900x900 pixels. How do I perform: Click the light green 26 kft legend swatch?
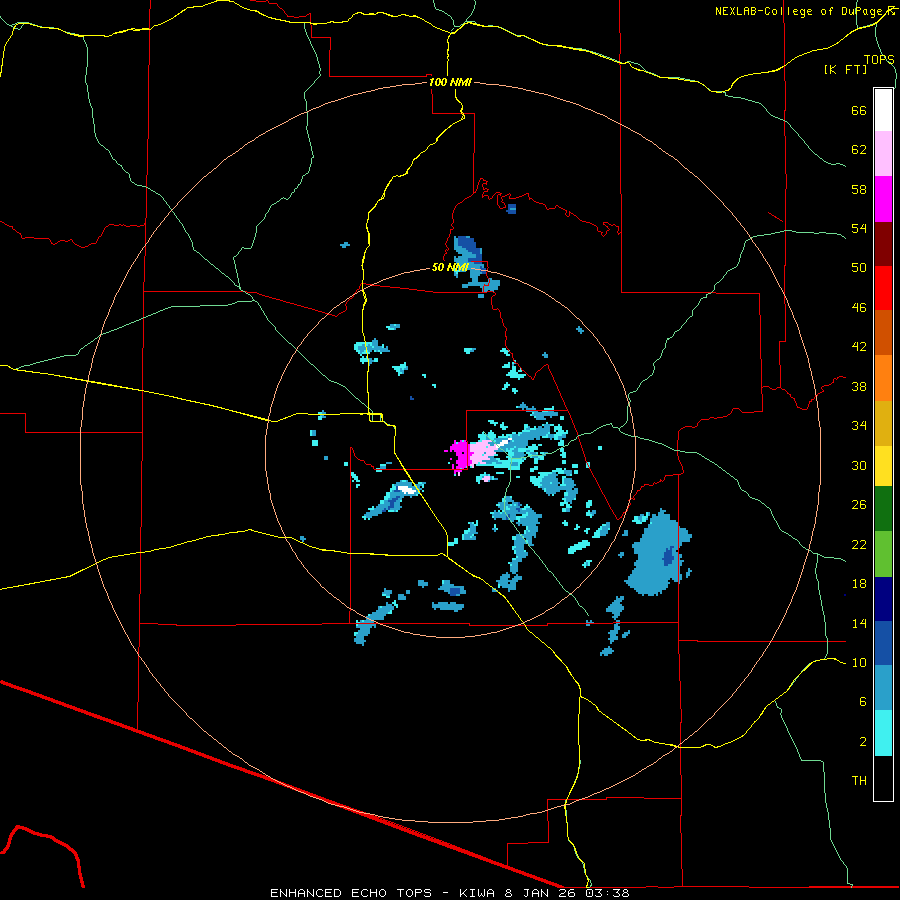click(883, 554)
